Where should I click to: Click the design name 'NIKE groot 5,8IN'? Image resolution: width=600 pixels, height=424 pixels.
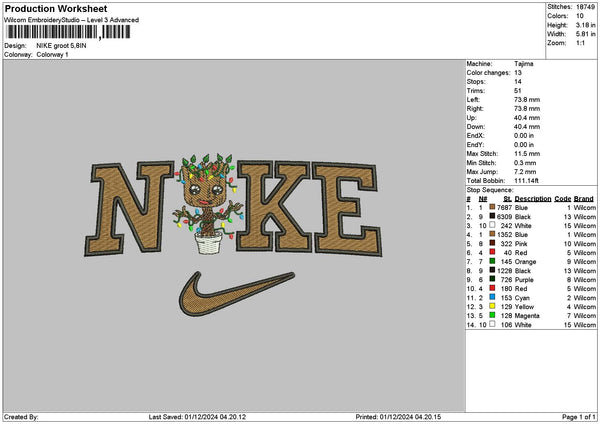point(61,46)
